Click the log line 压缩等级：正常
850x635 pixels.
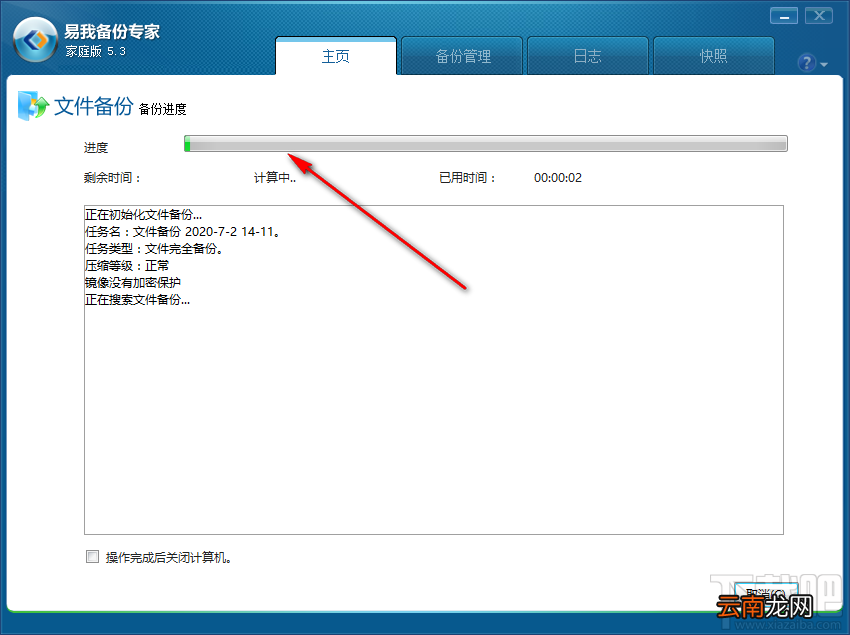[x=127, y=265]
